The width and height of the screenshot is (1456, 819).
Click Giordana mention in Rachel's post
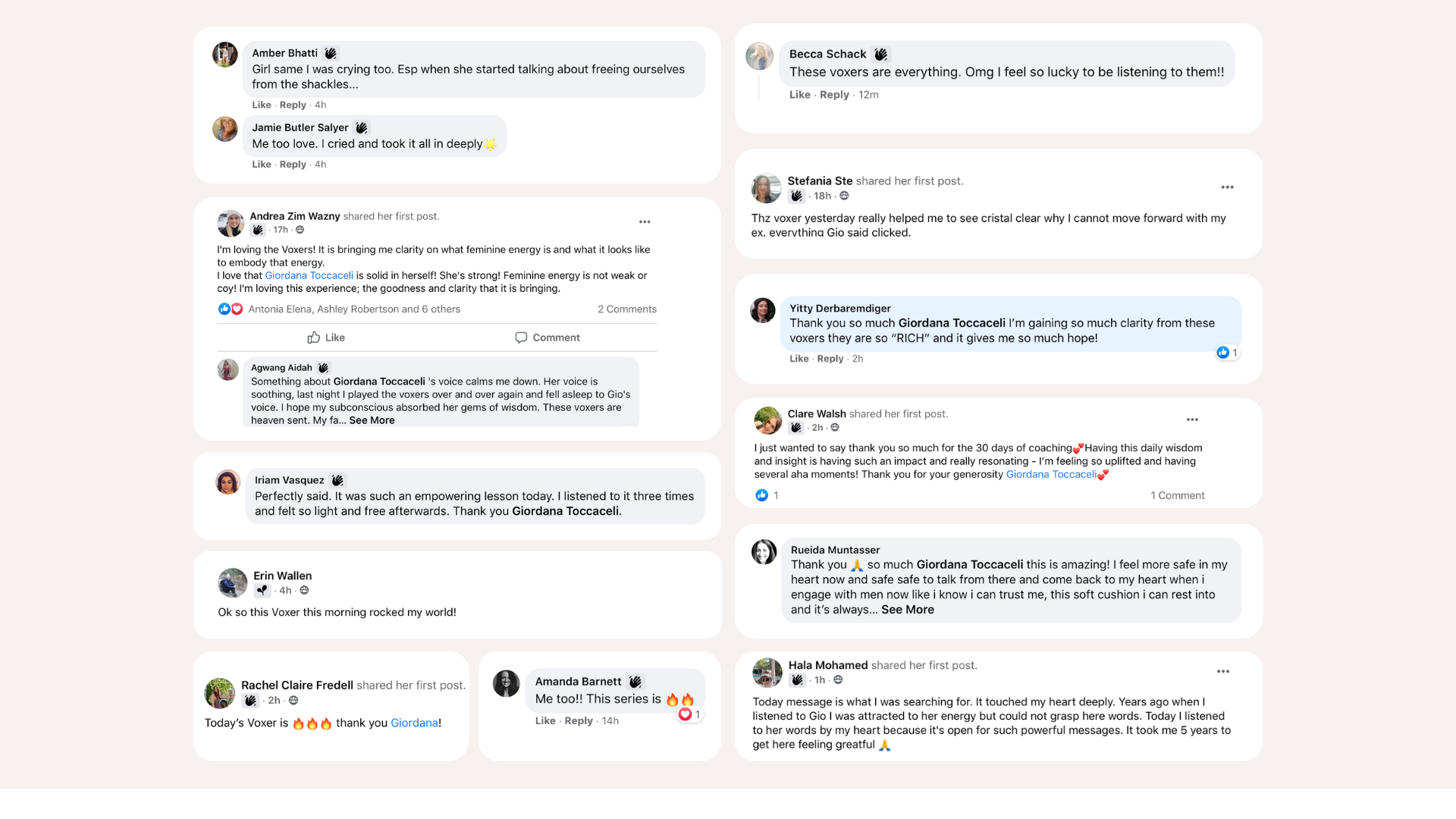414,723
